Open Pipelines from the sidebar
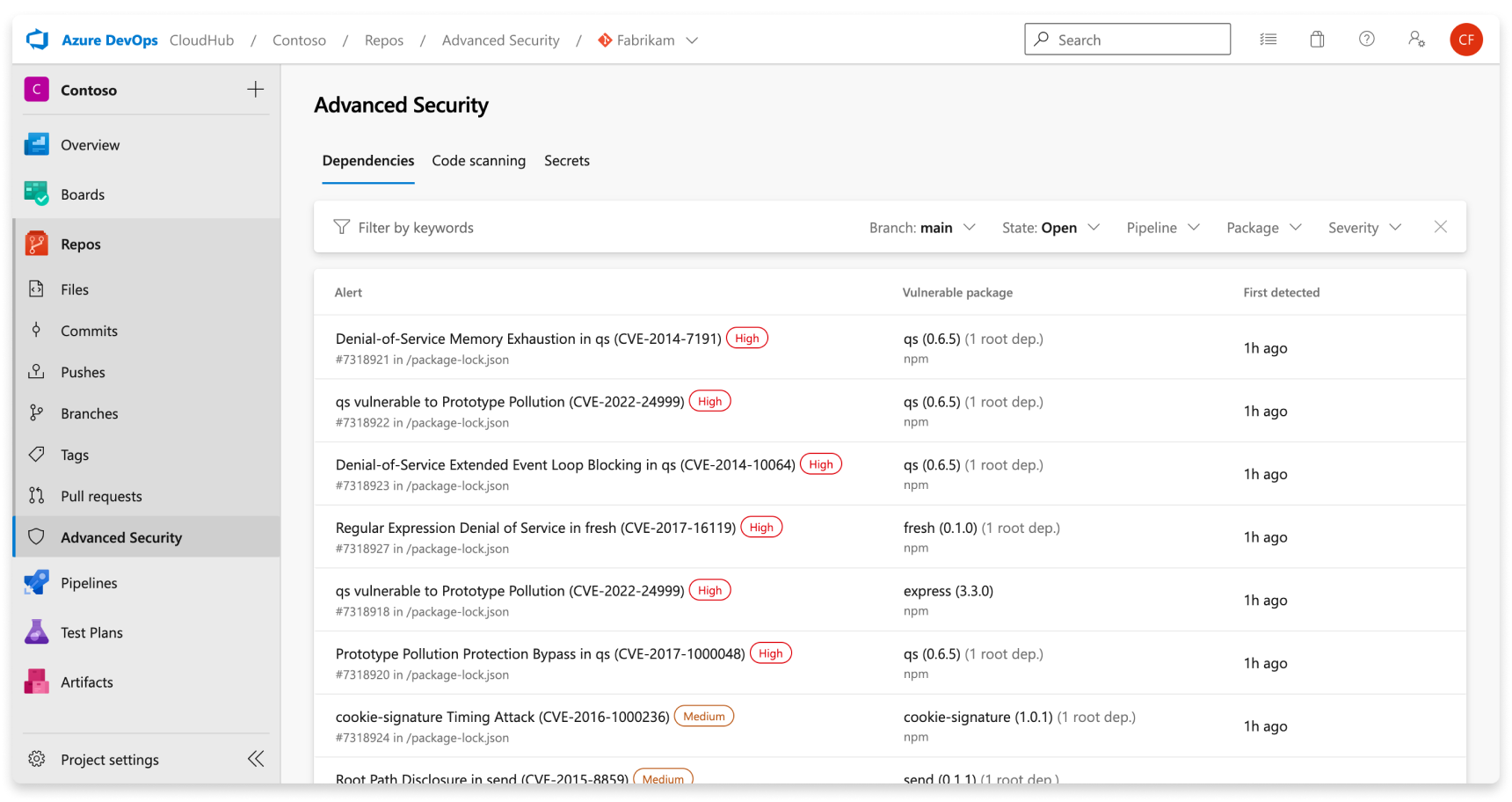Image resolution: width=1512 pixels, height=802 pixels. pyautogui.click(x=88, y=582)
